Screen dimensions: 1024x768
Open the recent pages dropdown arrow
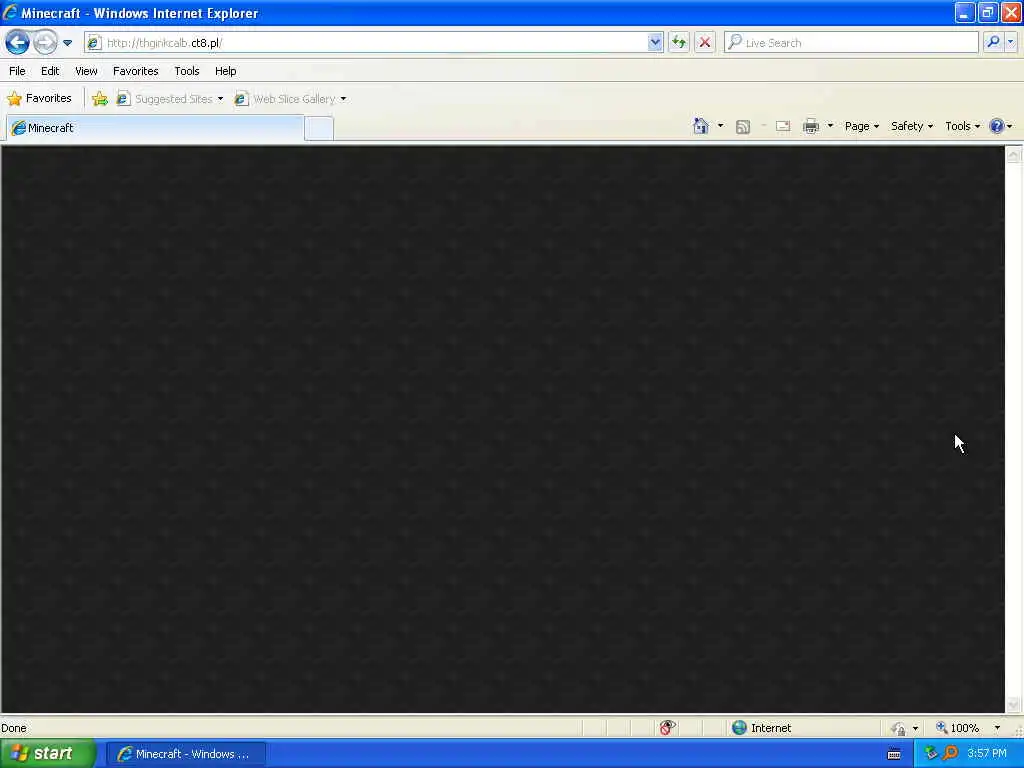(67, 43)
